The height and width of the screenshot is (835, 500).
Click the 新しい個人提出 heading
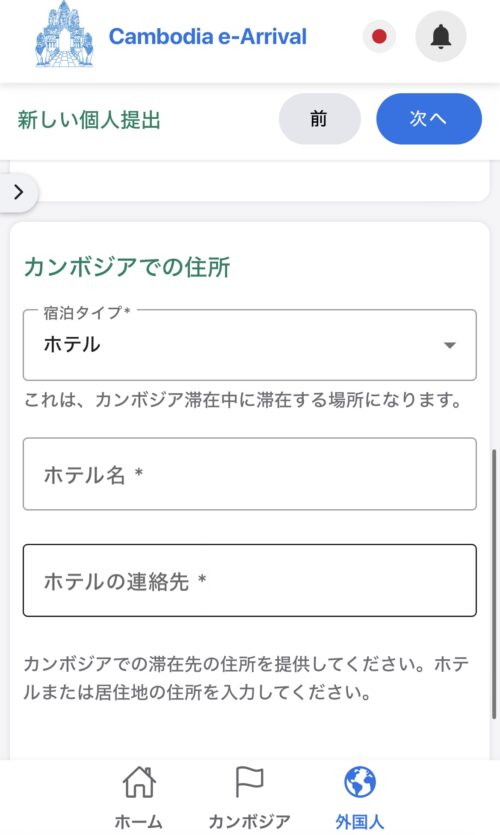coord(89,120)
